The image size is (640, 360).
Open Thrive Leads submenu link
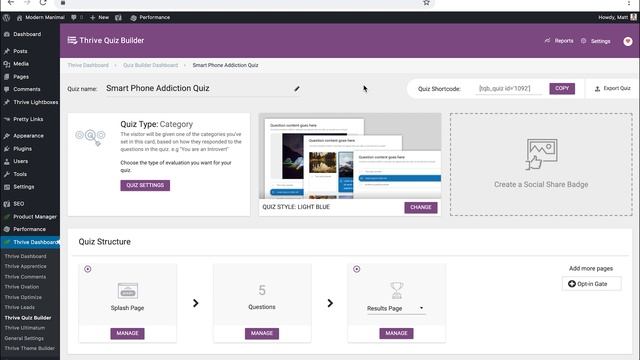pyautogui.click(x=20, y=307)
